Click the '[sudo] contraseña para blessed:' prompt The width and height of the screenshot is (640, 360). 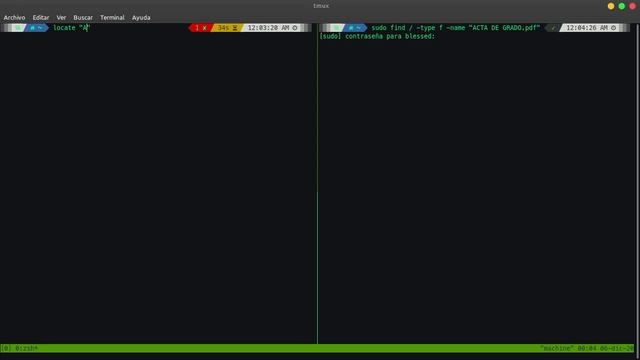[x=377, y=36]
